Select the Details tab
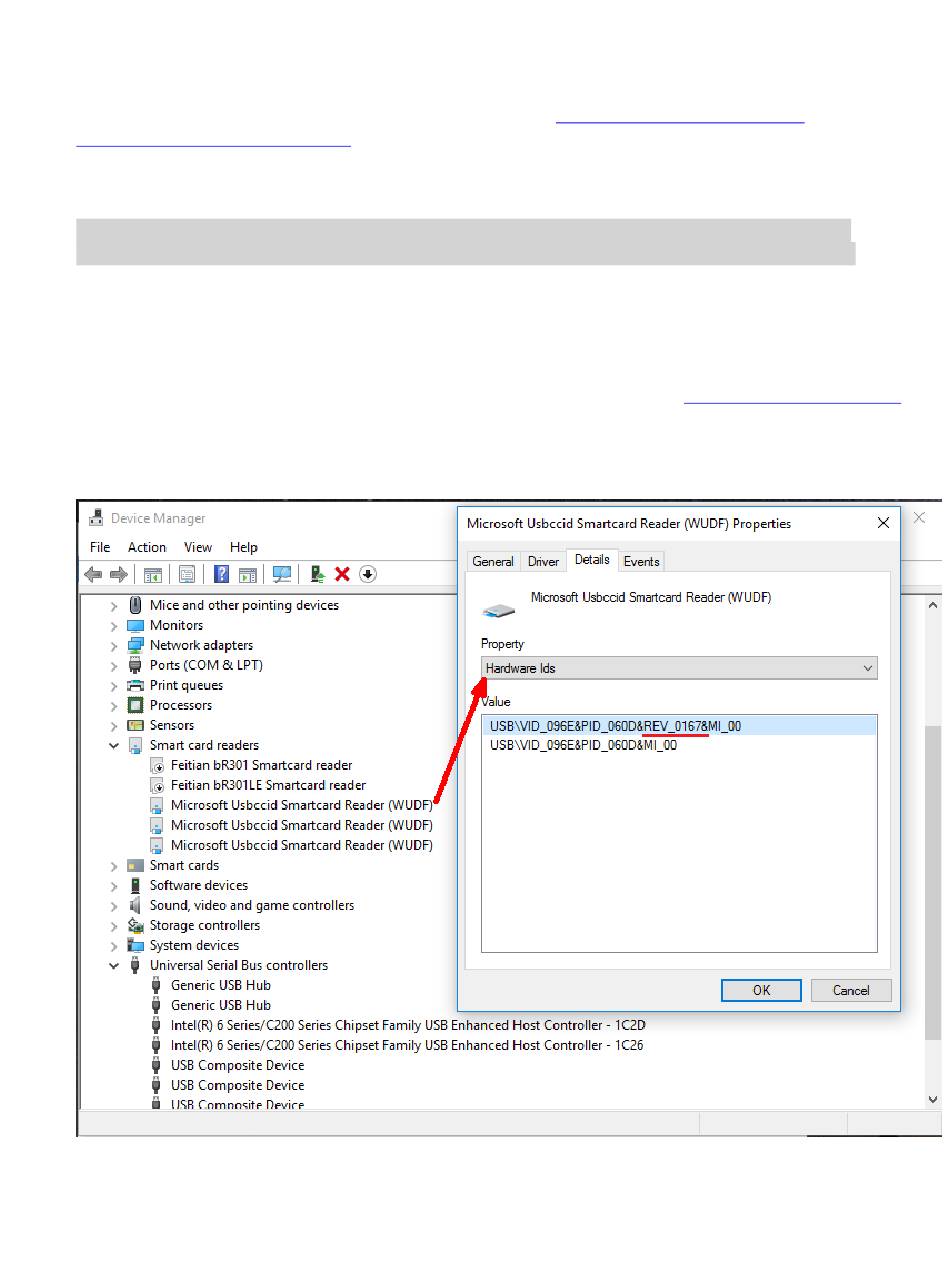The image size is (950, 1284). pyautogui.click(x=593, y=560)
